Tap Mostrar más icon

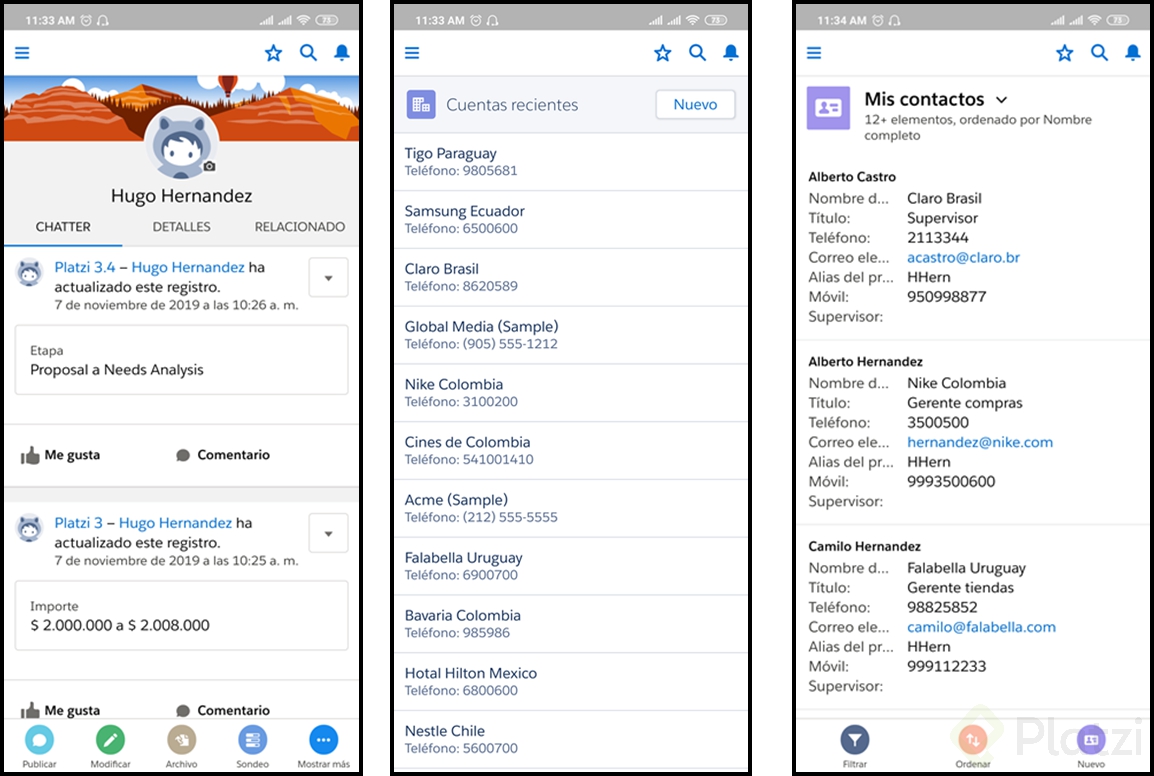(323, 740)
